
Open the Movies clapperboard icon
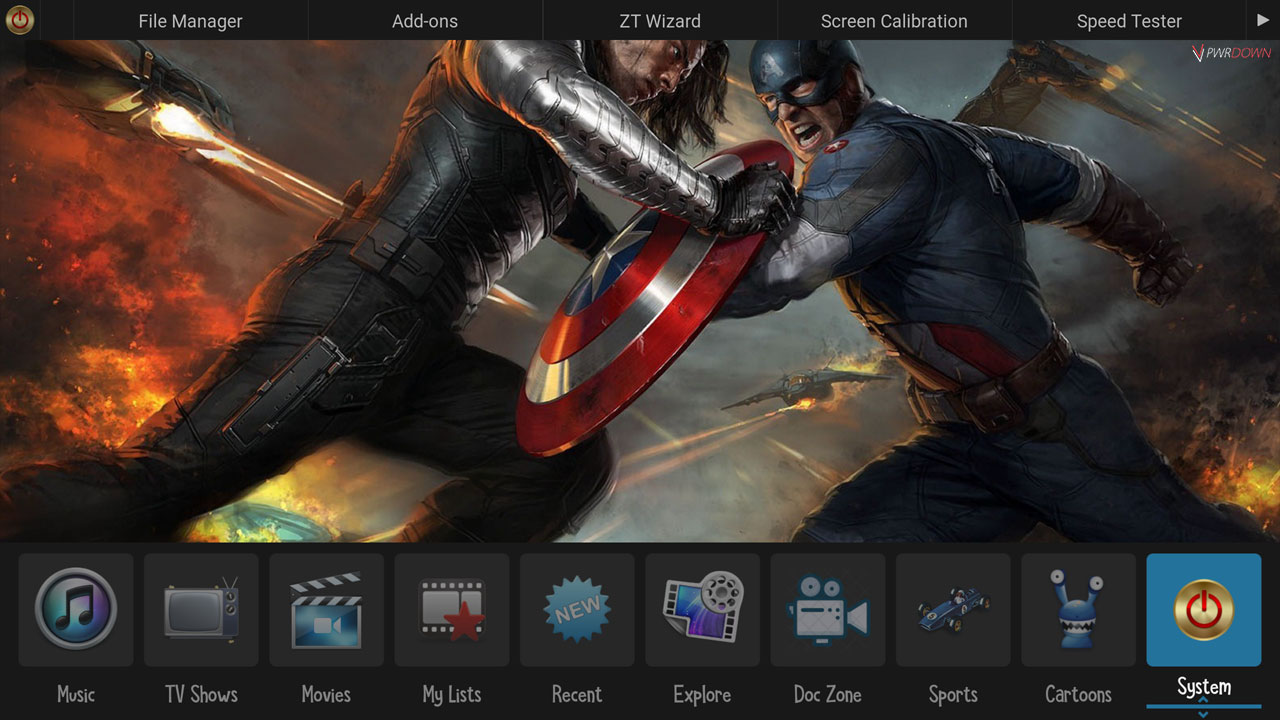(x=326, y=610)
